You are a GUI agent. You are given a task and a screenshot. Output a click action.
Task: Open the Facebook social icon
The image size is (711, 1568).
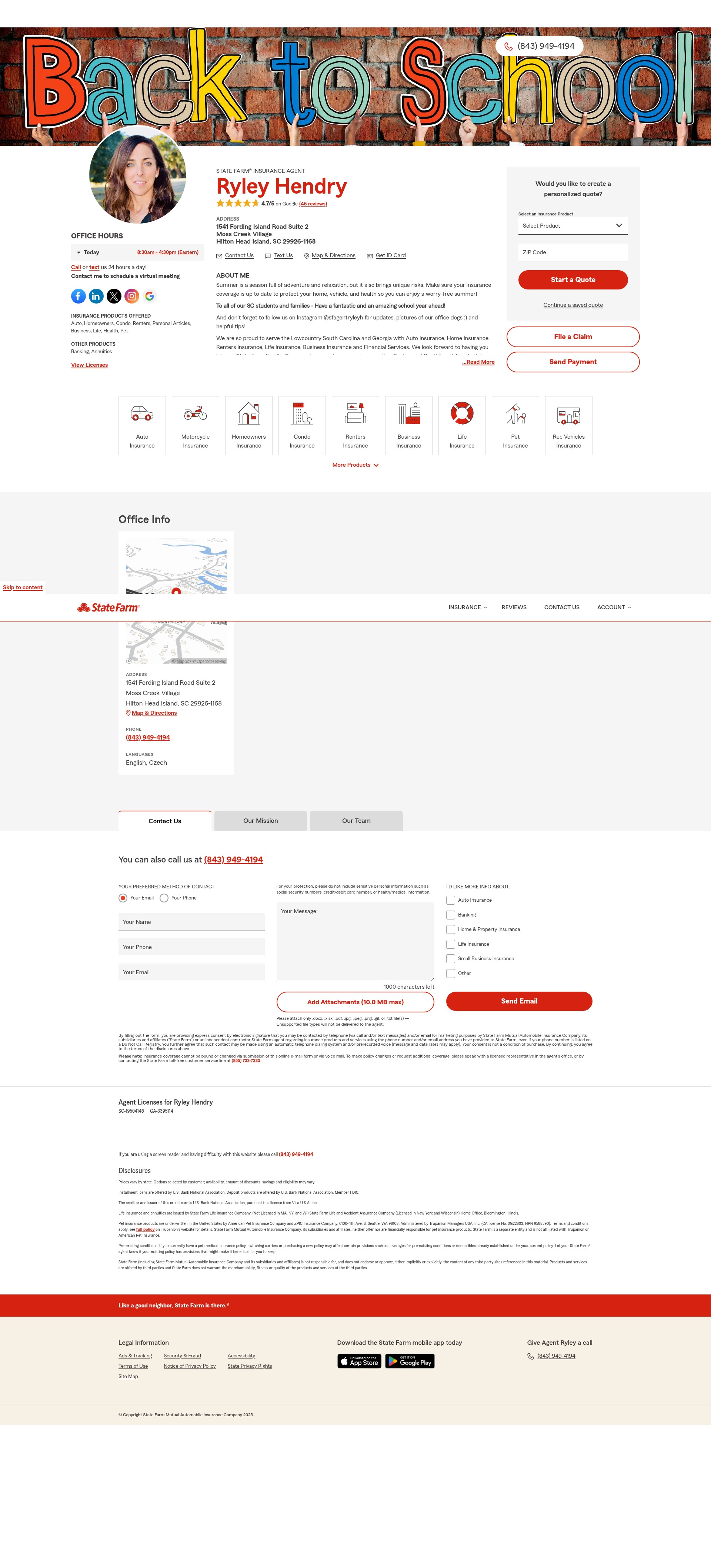79,296
